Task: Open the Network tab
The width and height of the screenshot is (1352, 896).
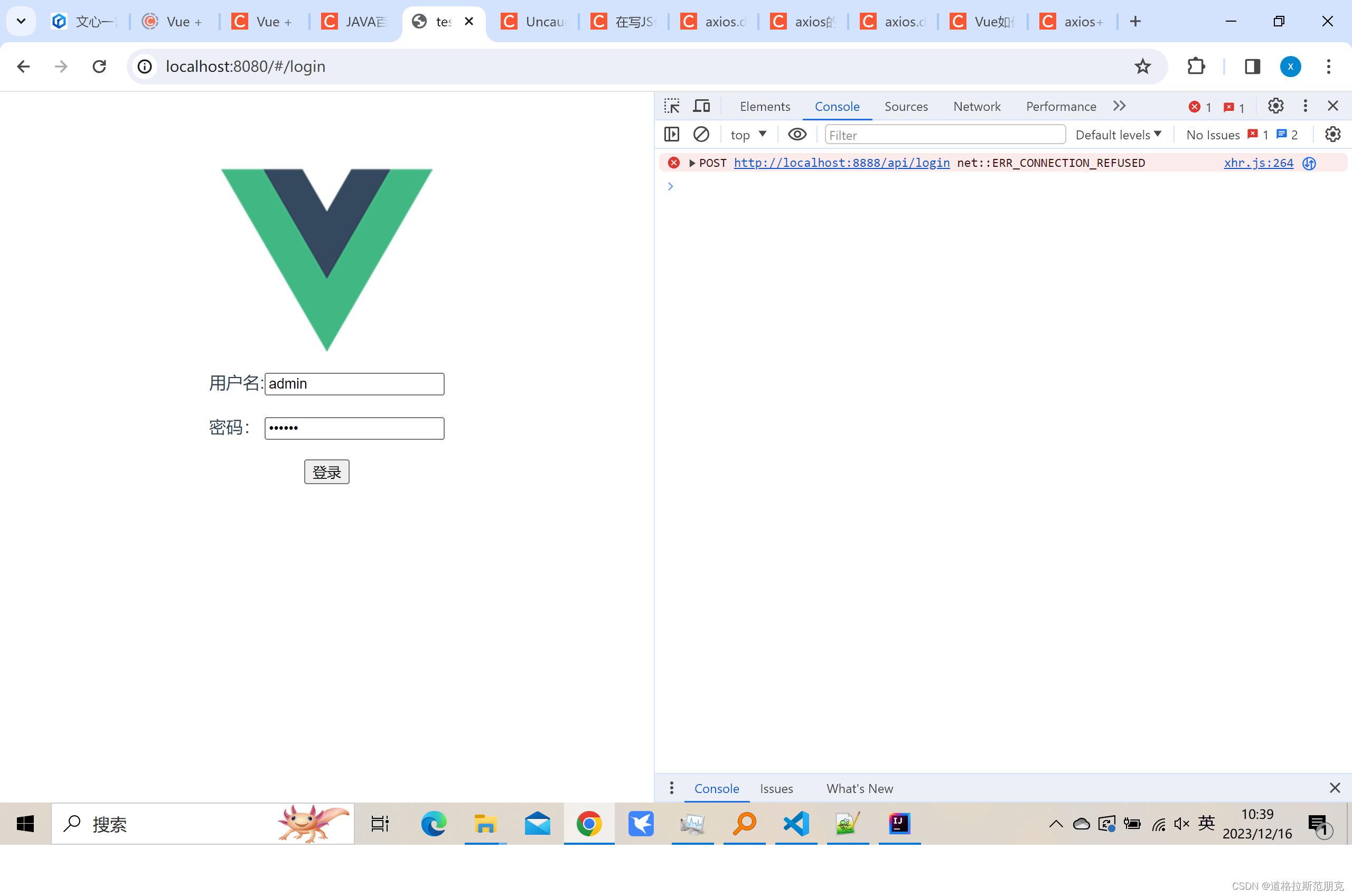Action: pyautogui.click(x=977, y=106)
